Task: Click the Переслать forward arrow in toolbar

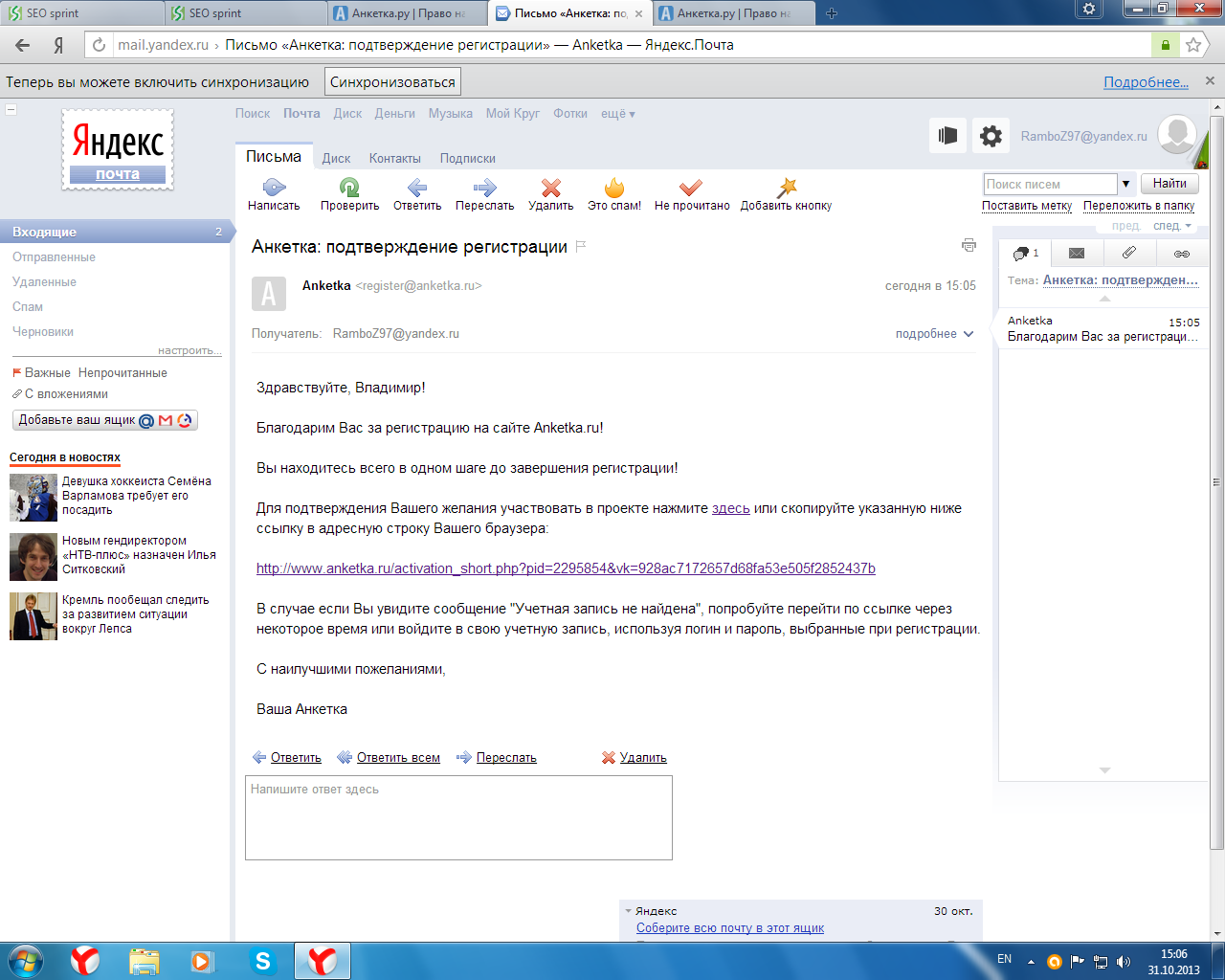Action: (484, 188)
